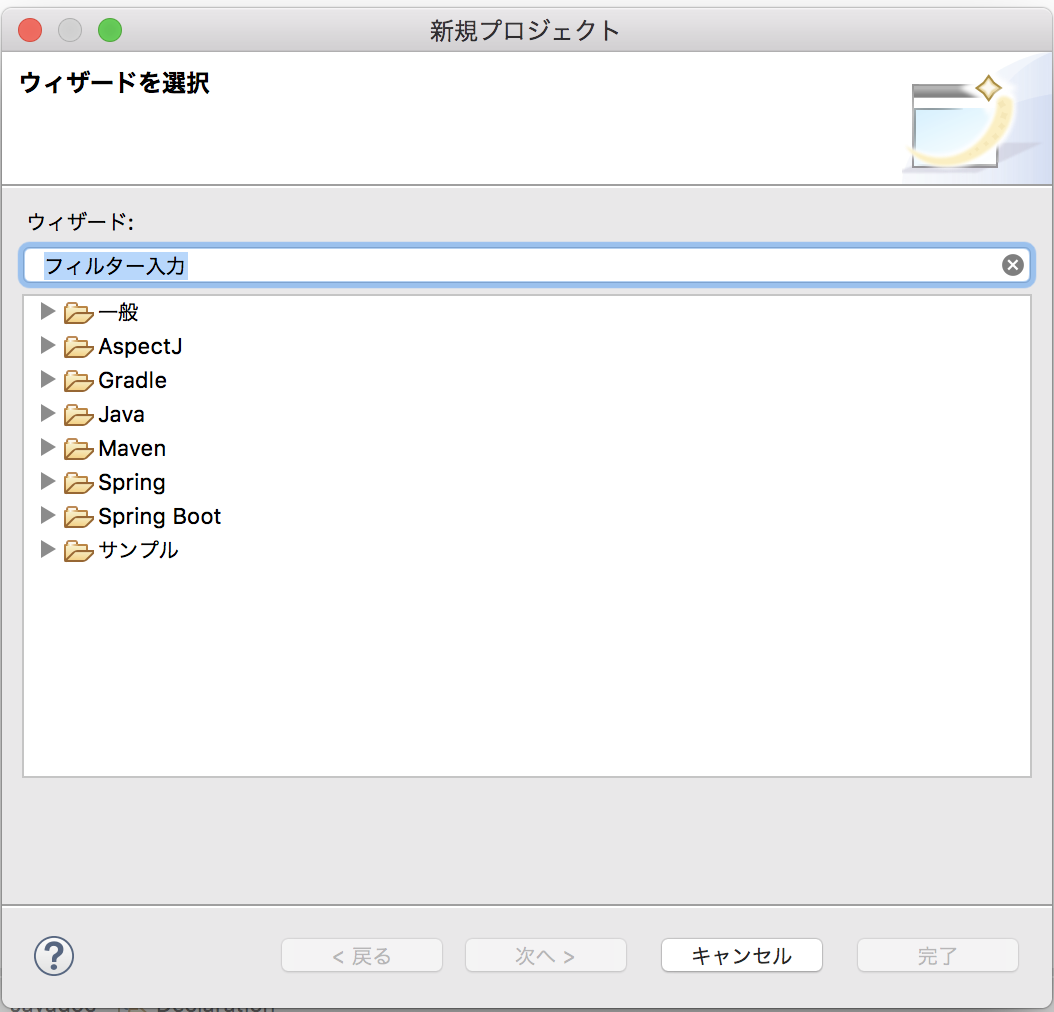Select the Gradle wizard category

pos(132,380)
